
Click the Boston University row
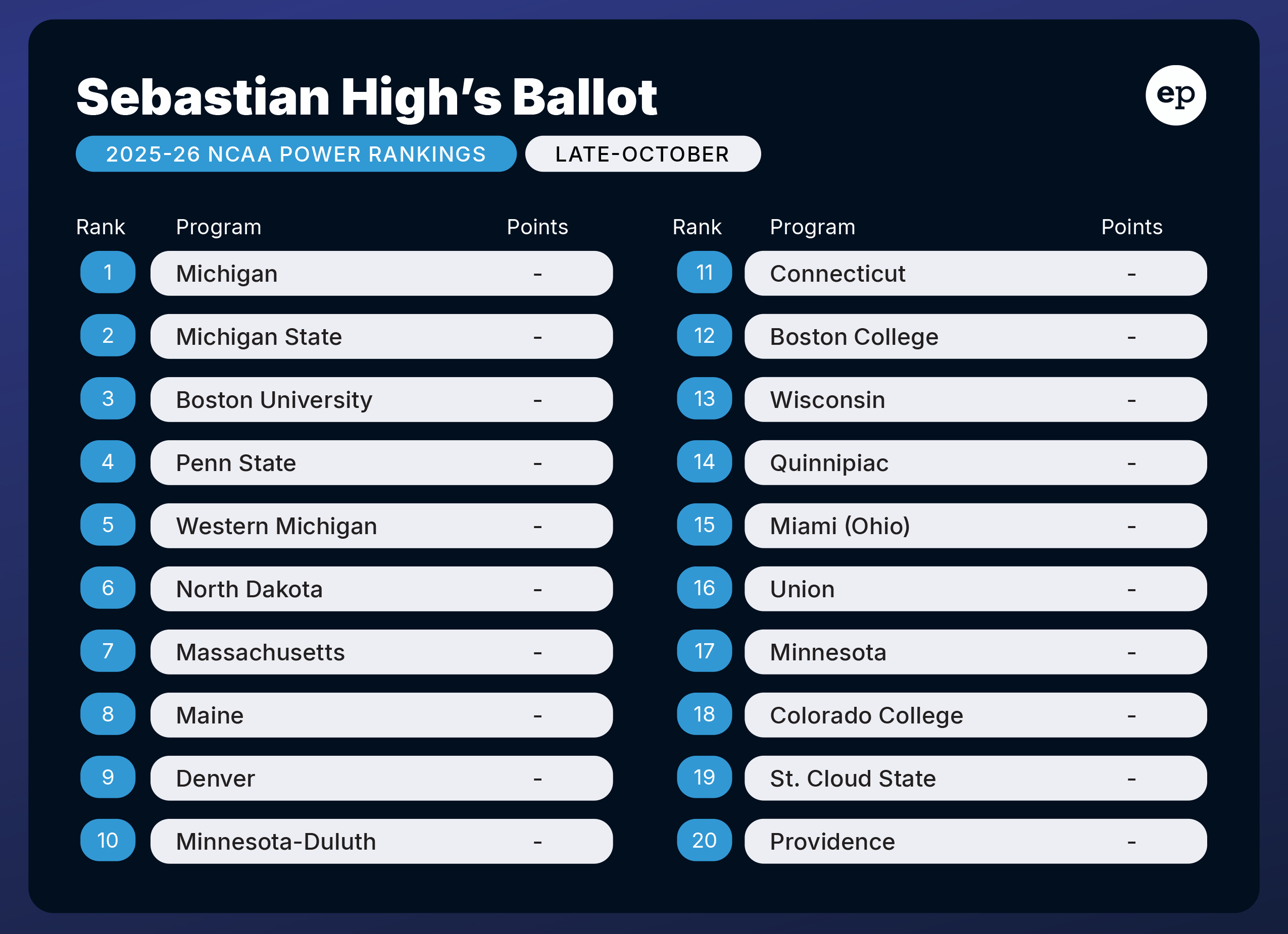tap(381, 400)
